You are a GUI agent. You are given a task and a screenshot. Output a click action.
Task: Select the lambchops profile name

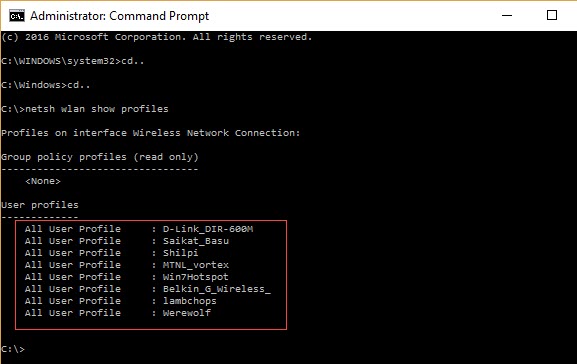190,301
